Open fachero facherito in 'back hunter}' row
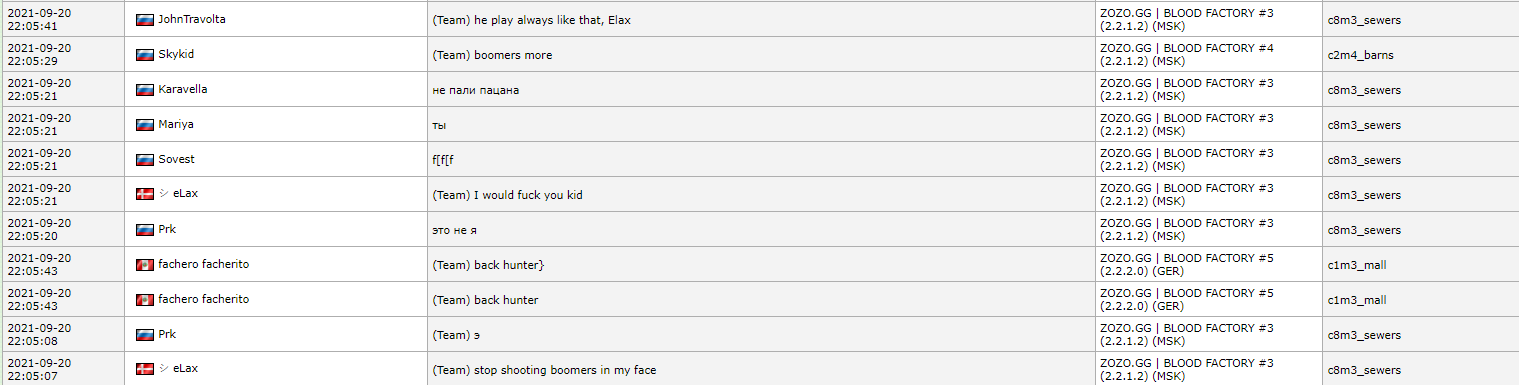 (x=204, y=264)
